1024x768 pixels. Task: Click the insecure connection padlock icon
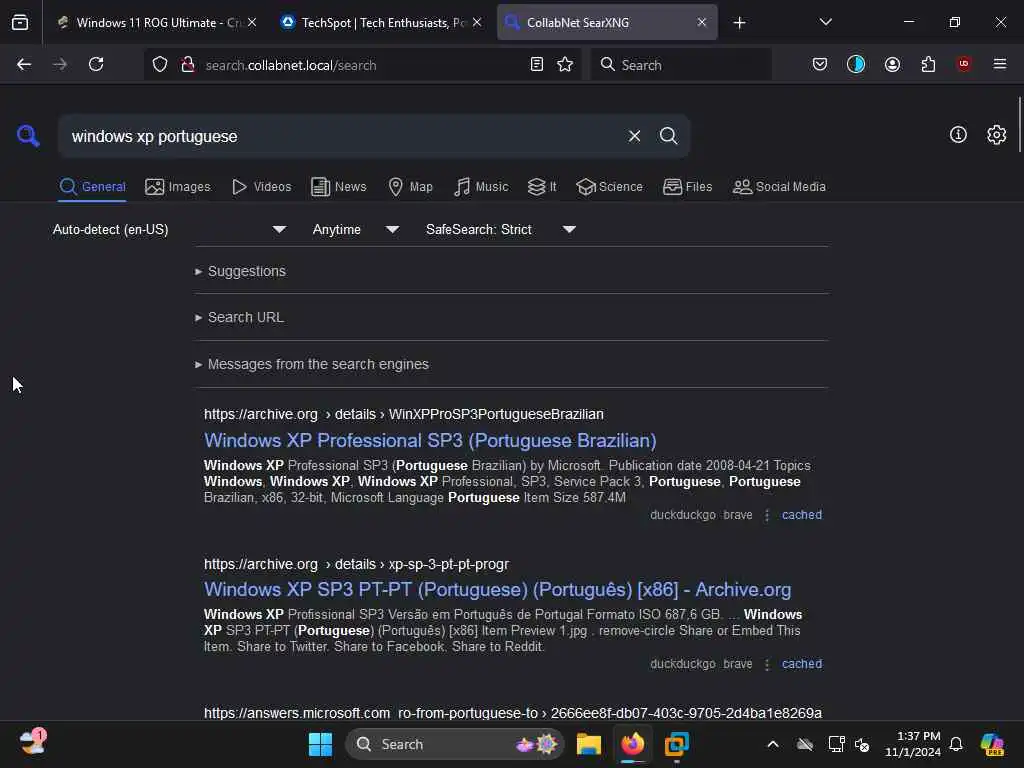coord(188,65)
